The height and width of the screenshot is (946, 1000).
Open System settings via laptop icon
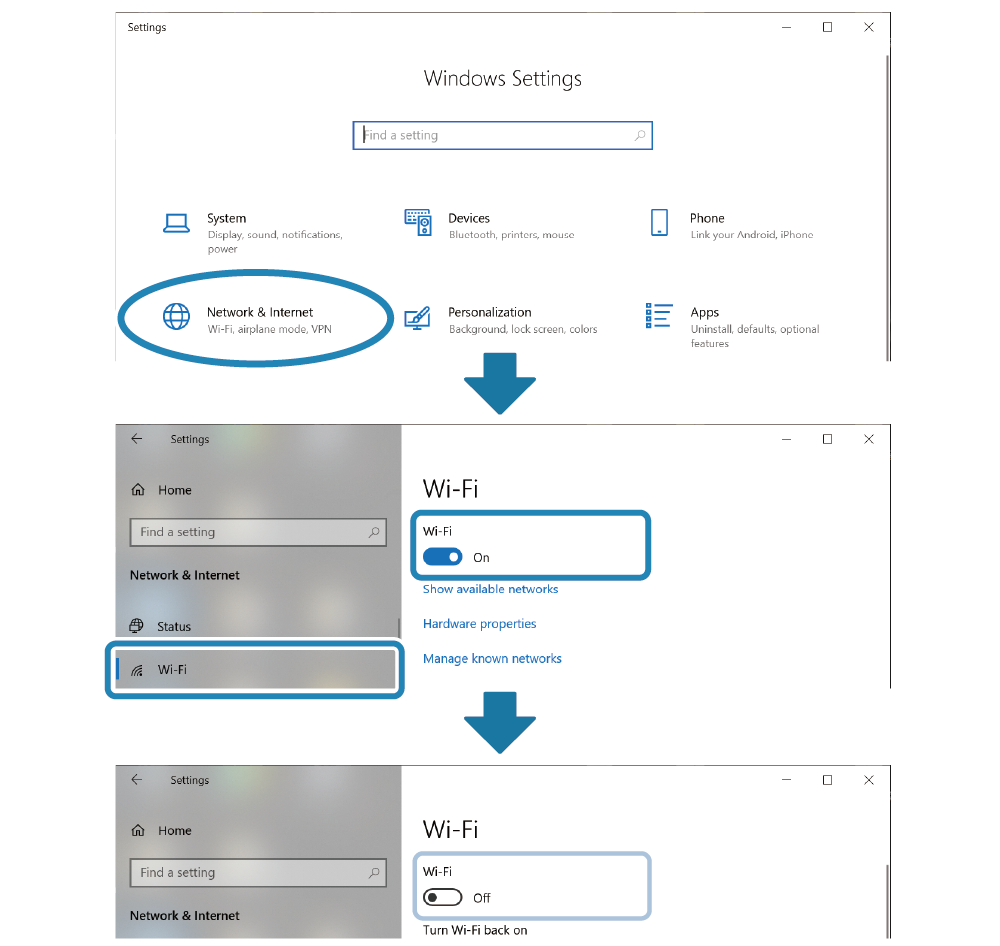[176, 223]
